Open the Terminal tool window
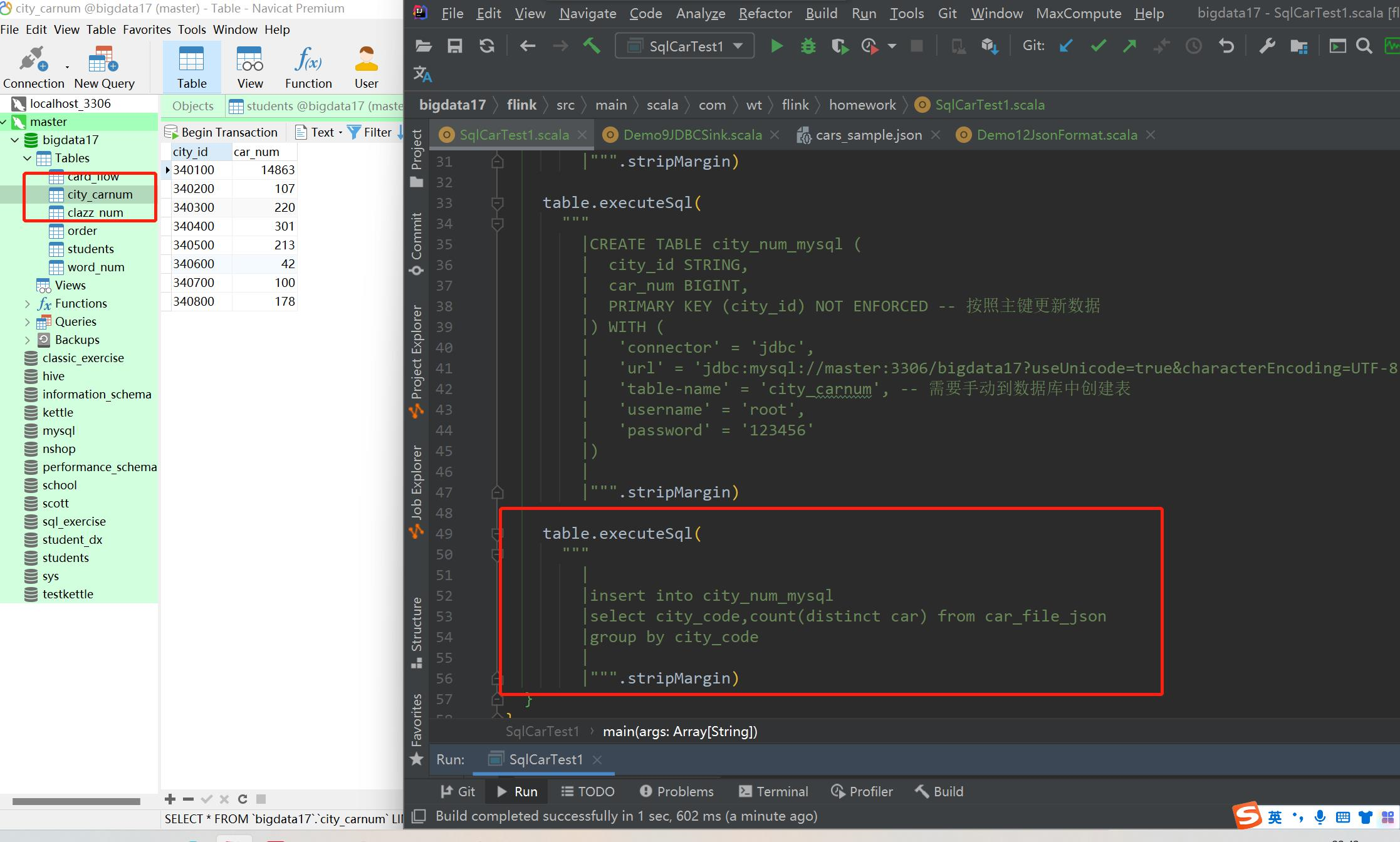 (x=773, y=791)
